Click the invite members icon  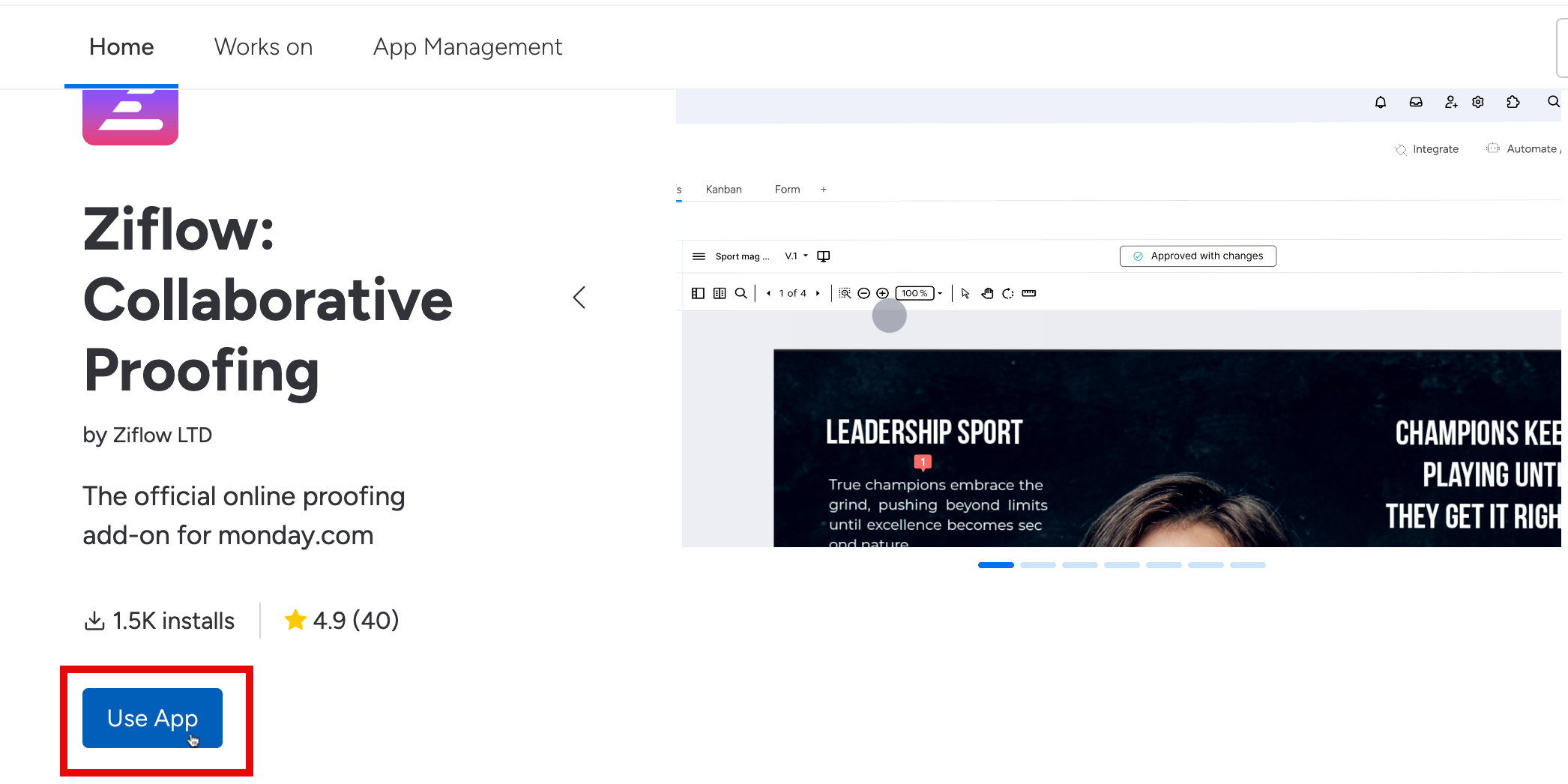[1450, 102]
